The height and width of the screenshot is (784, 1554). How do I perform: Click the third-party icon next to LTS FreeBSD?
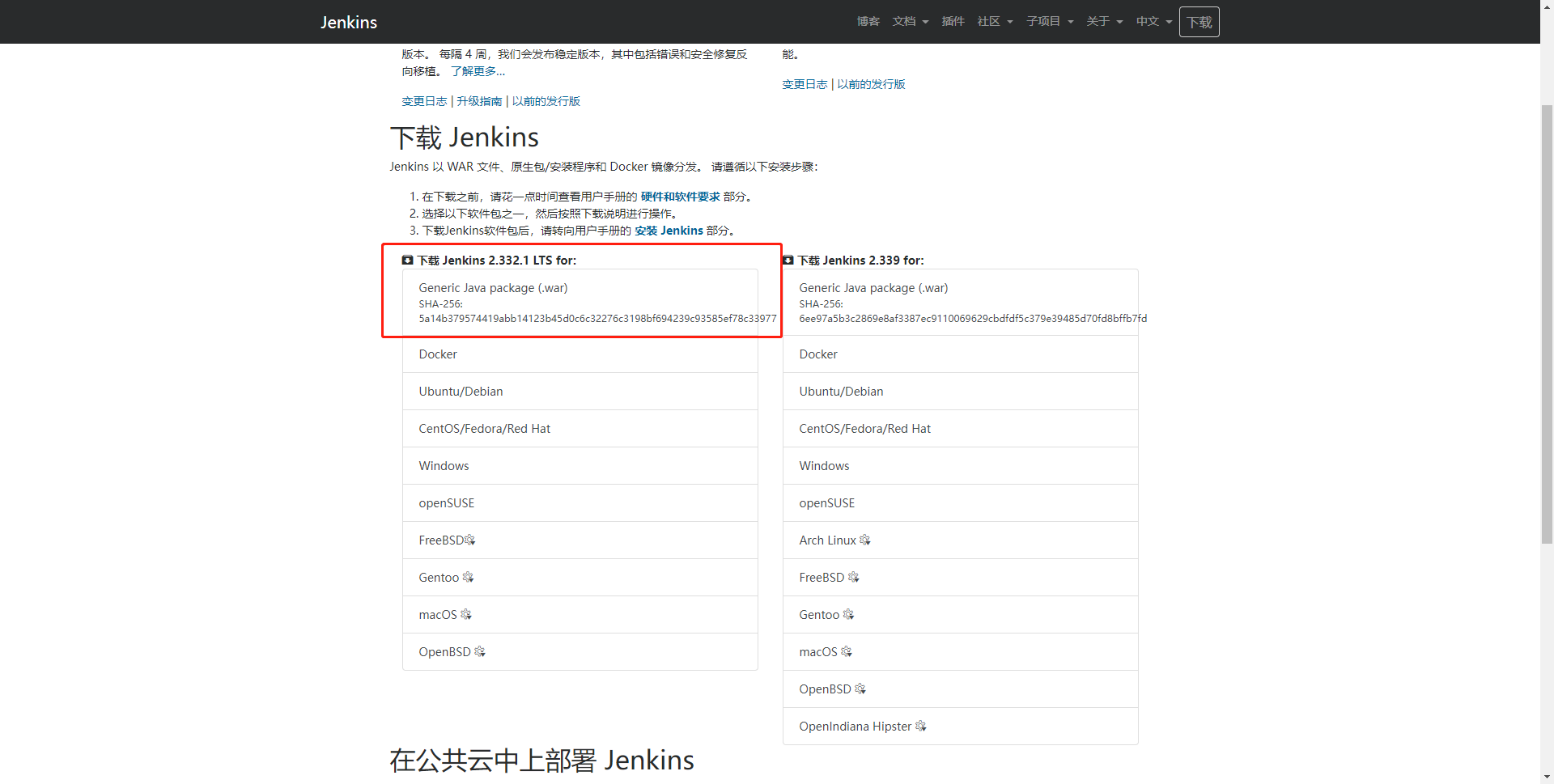(469, 540)
